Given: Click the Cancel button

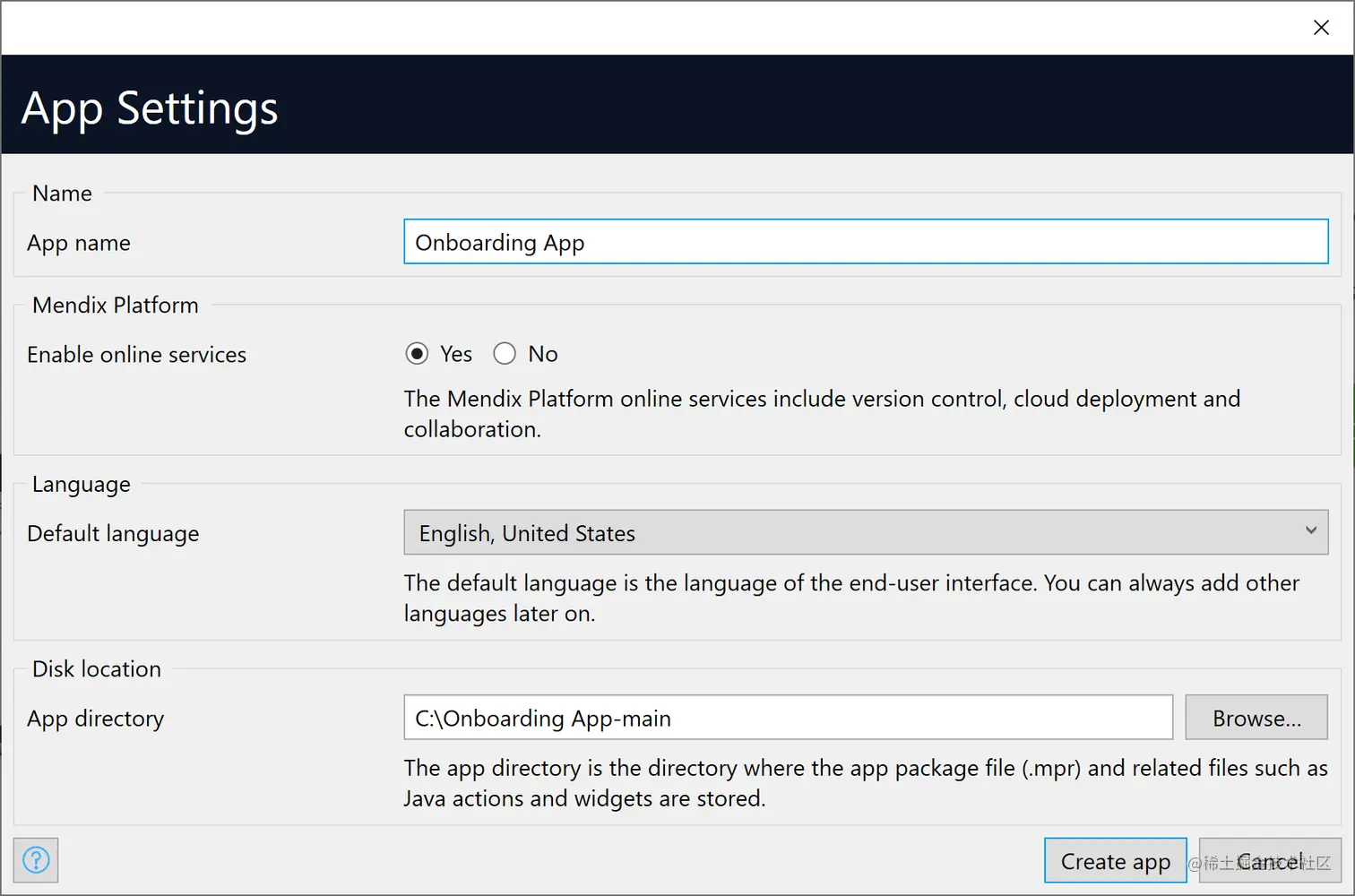Looking at the screenshot, I should tap(1269, 861).
